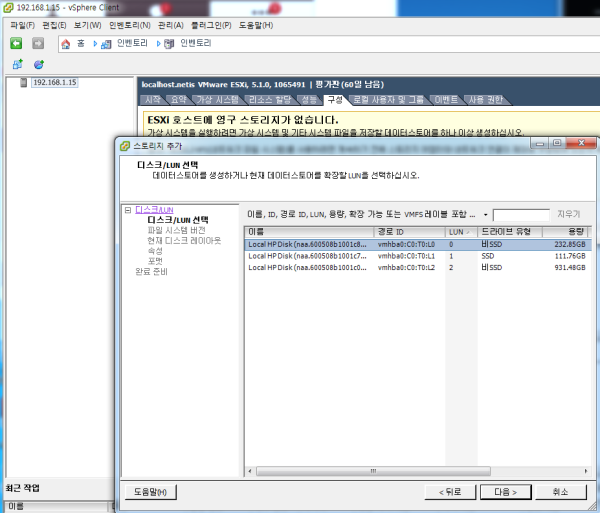Click the 지우기 clear button

pyautogui.click(x=569, y=214)
